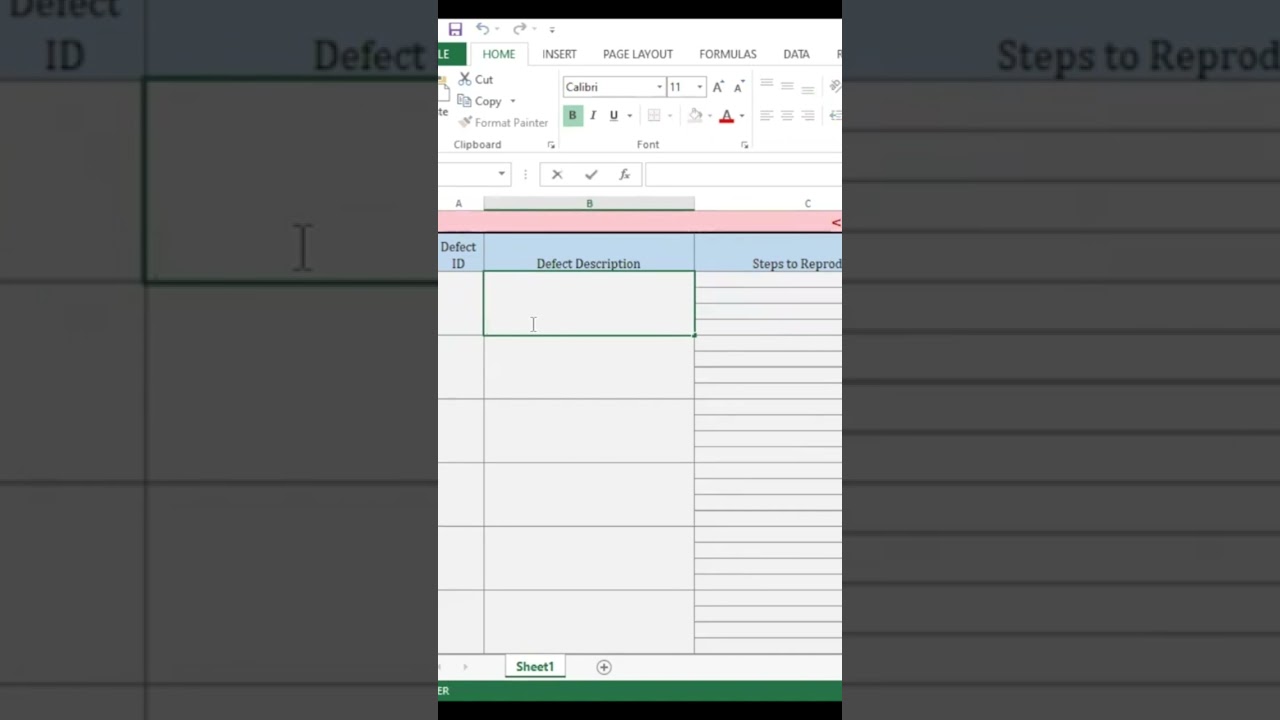Go to the next sheet tab

(x=465, y=667)
